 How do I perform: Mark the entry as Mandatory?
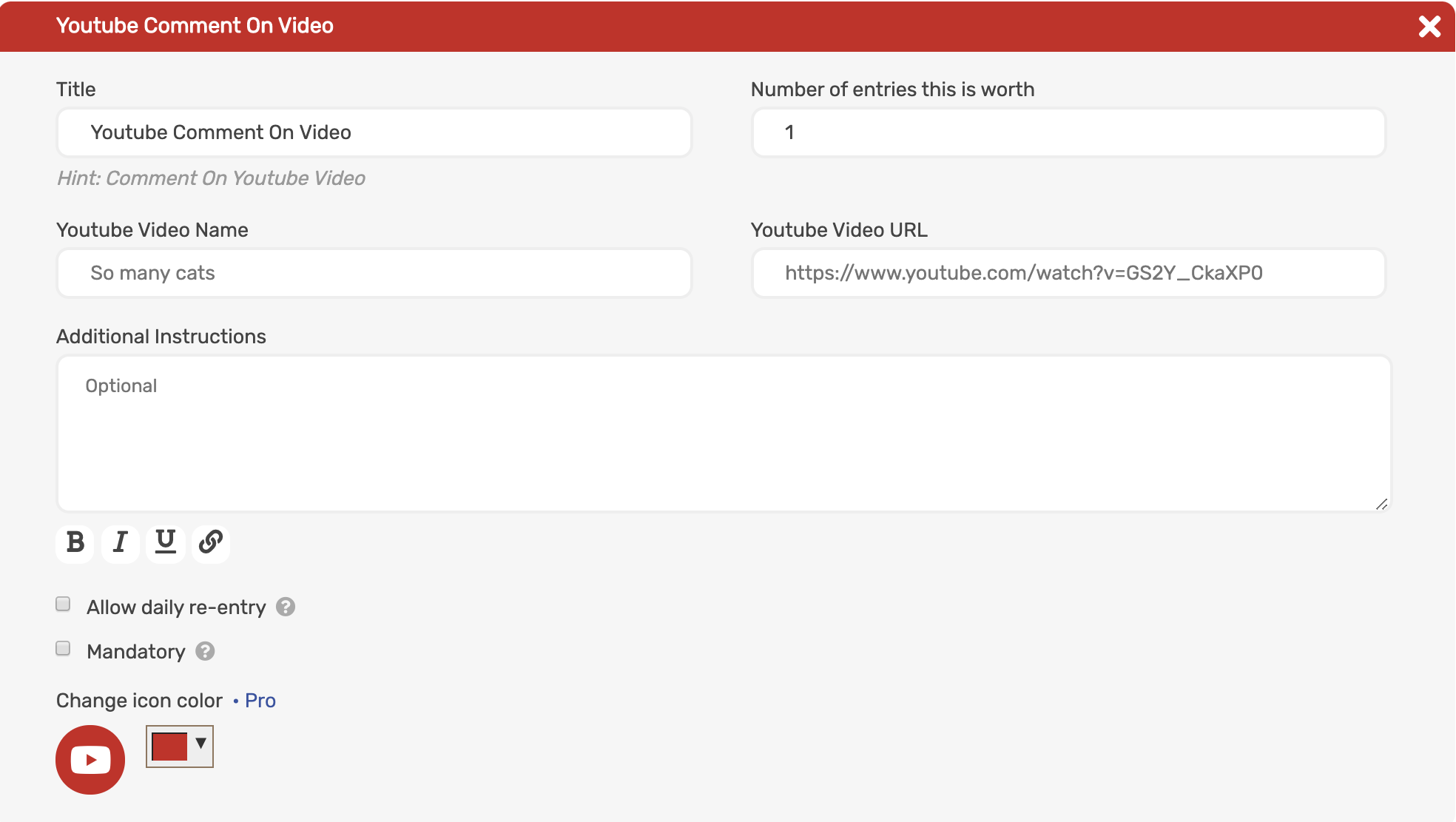pos(63,649)
